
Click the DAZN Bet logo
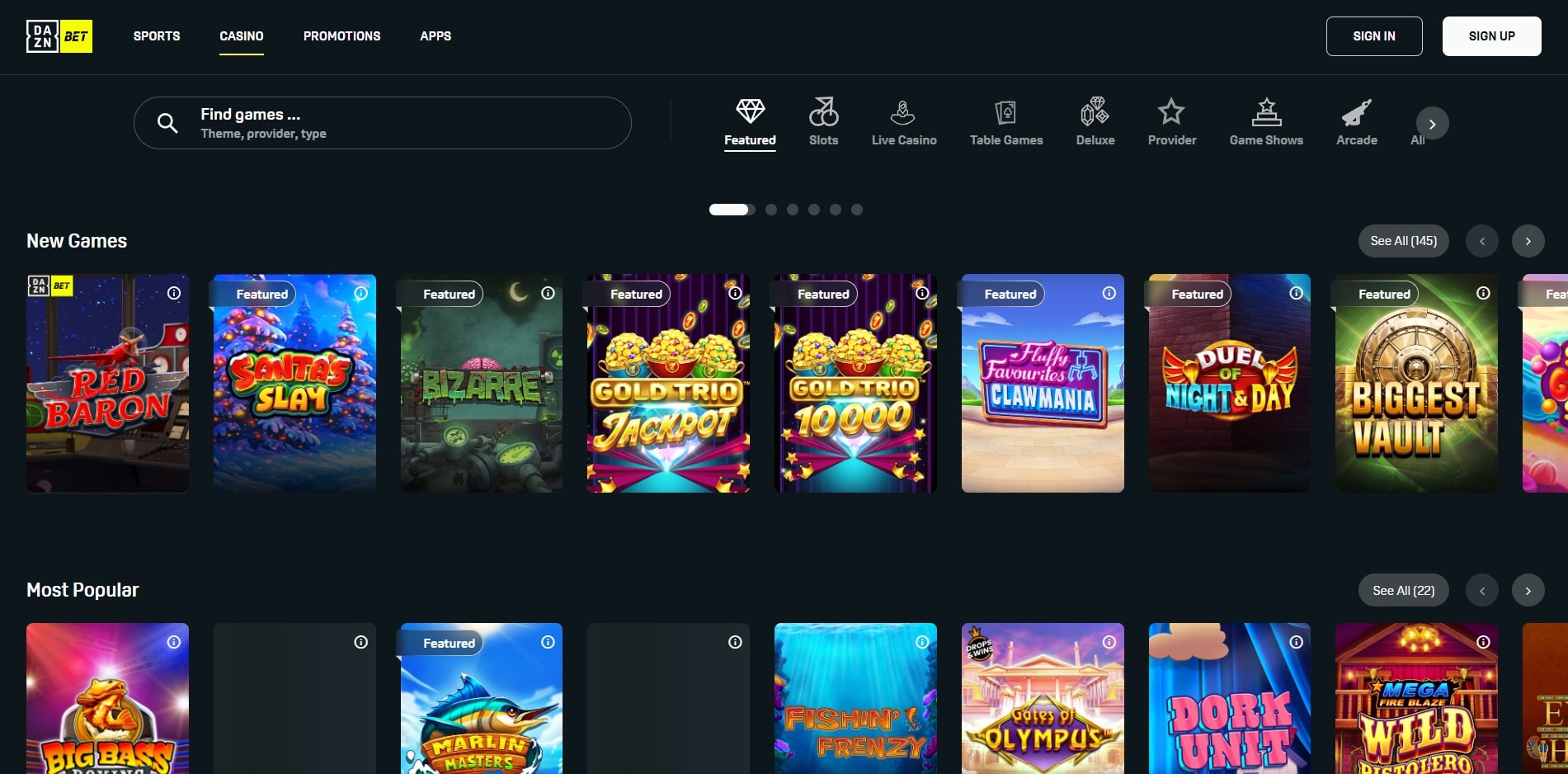pyautogui.click(x=59, y=36)
